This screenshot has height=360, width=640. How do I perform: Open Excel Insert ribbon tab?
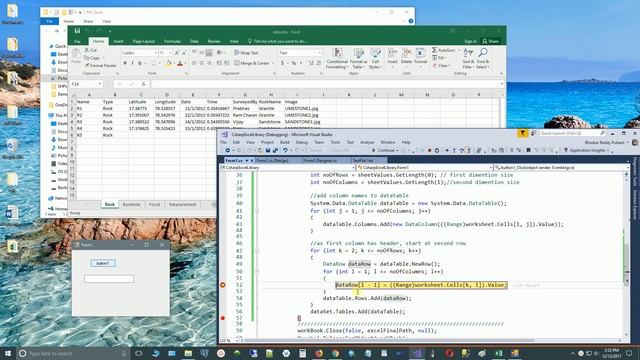tap(118, 41)
